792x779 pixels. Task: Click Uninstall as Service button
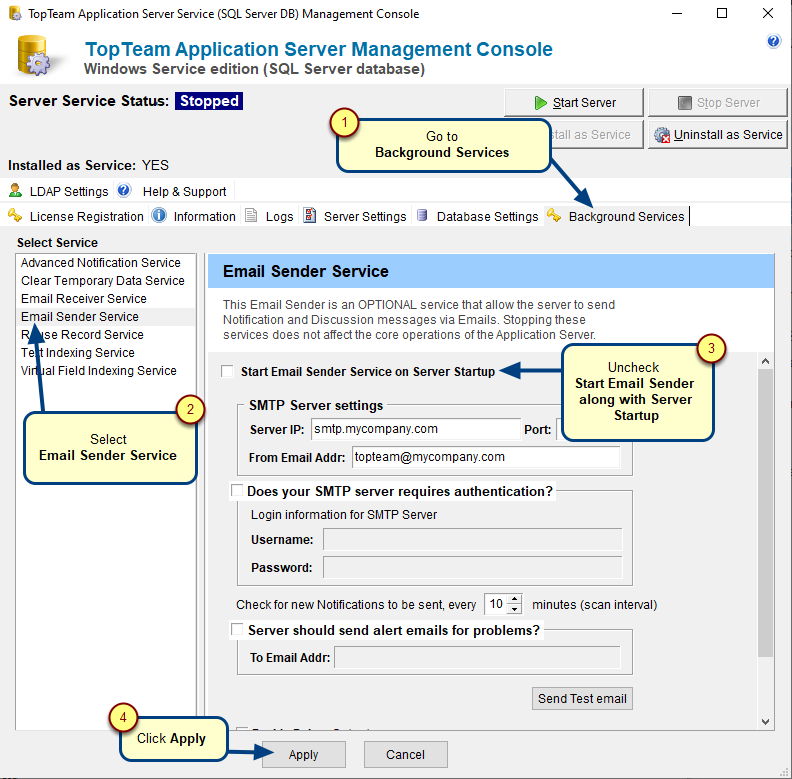click(718, 135)
